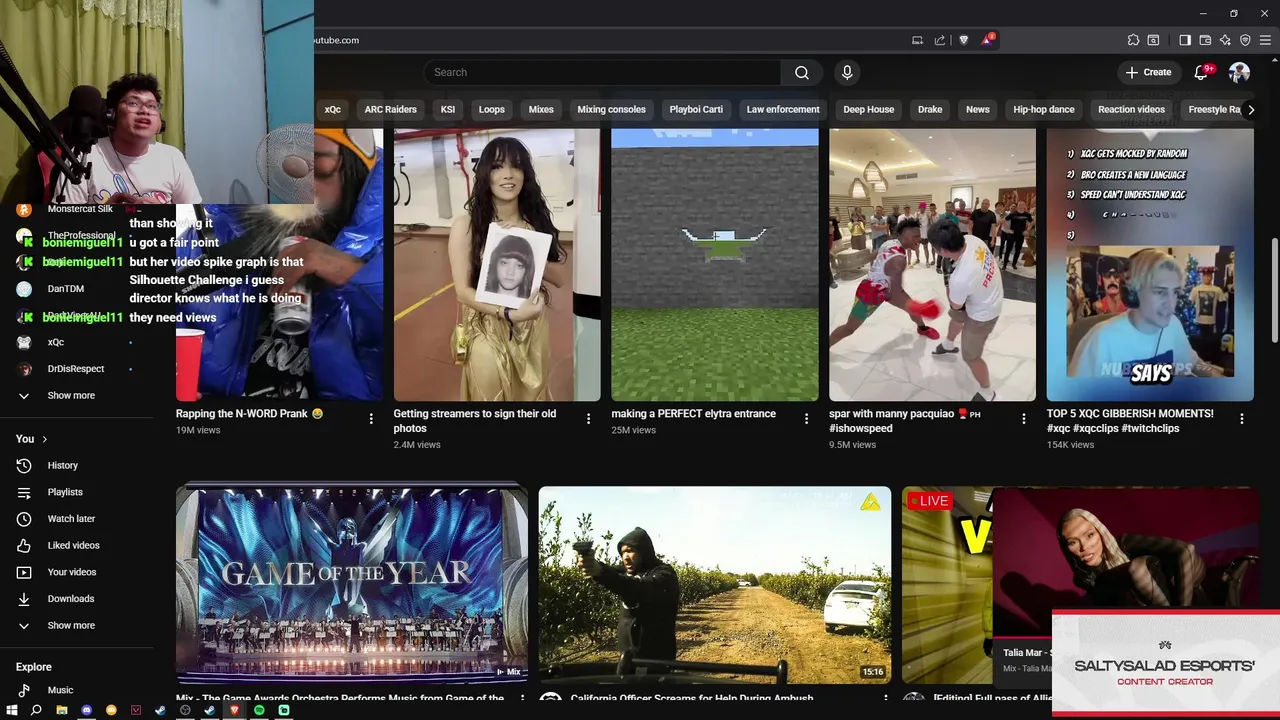Select the Law enforcement filter chip
Viewport: 1280px width, 720px height.
tap(783, 109)
